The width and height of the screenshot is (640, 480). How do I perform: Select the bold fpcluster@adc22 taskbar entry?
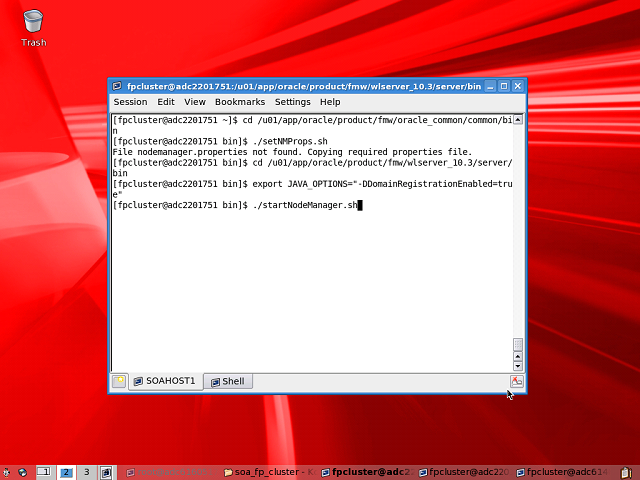(x=367, y=472)
